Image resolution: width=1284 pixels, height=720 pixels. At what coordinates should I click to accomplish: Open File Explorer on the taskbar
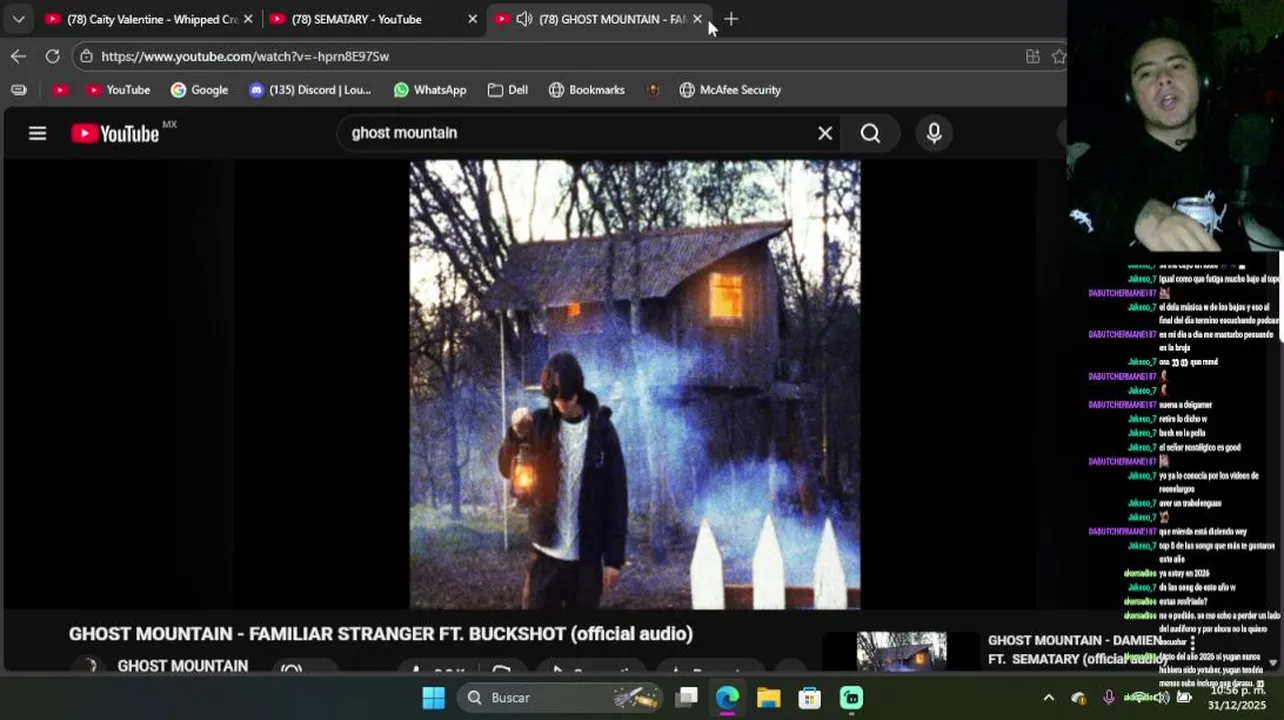[x=768, y=697]
